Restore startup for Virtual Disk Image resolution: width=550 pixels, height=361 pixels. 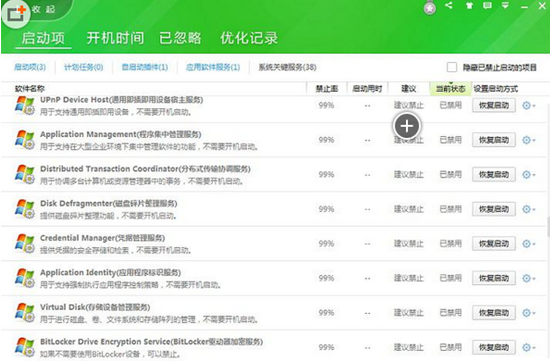(494, 313)
